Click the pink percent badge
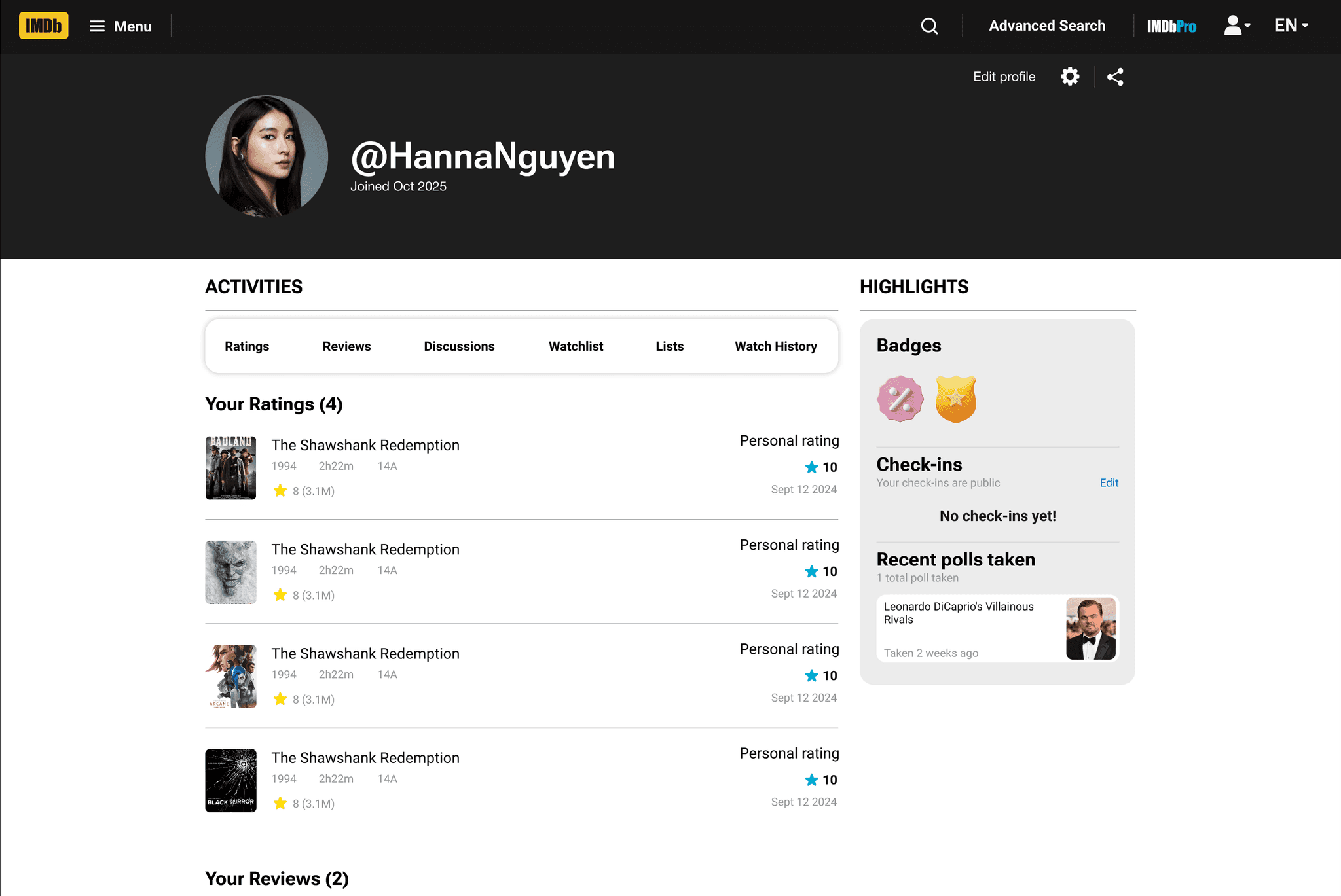Screen dimensions: 1341x896 (900, 399)
